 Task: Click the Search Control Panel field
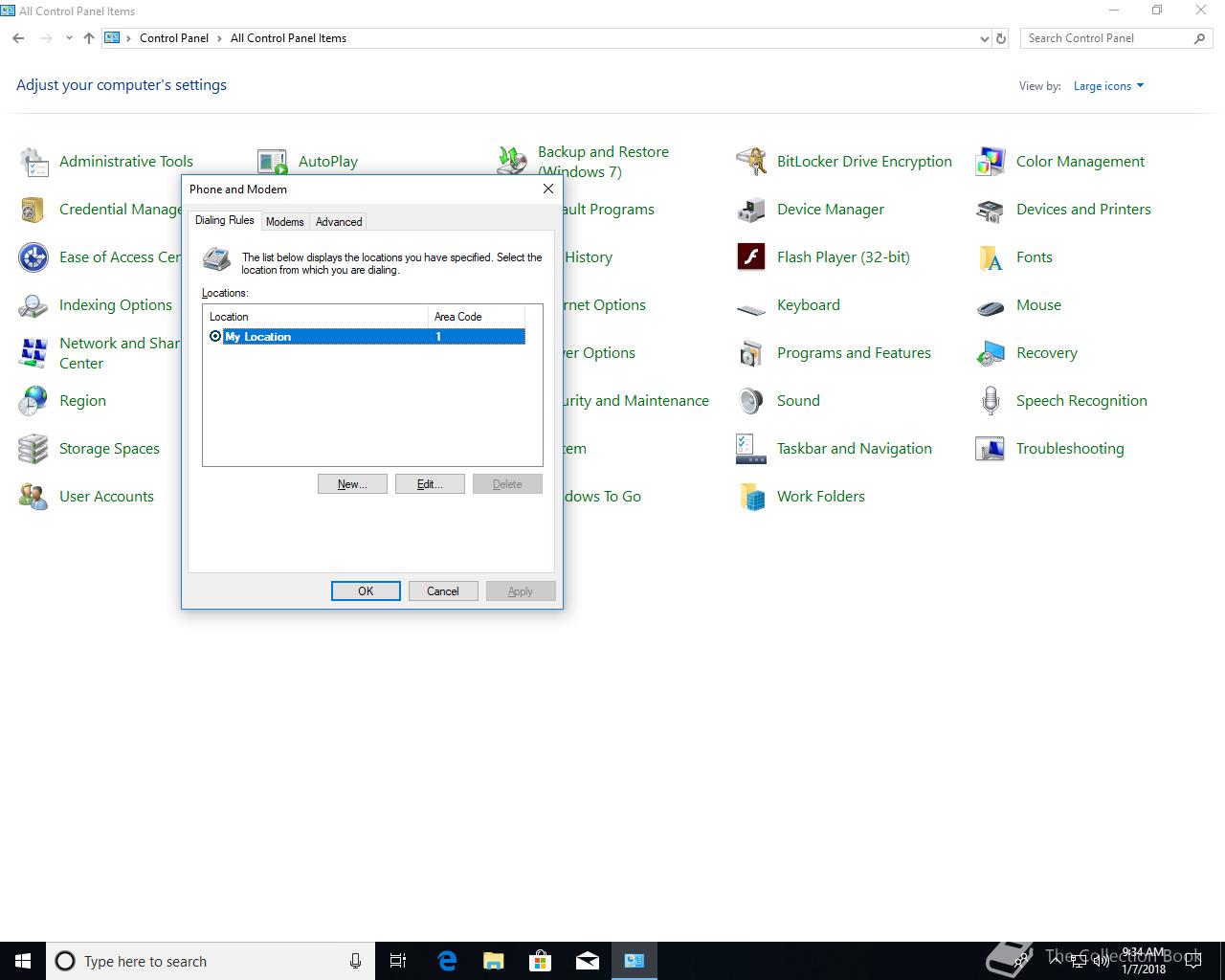(1105, 38)
